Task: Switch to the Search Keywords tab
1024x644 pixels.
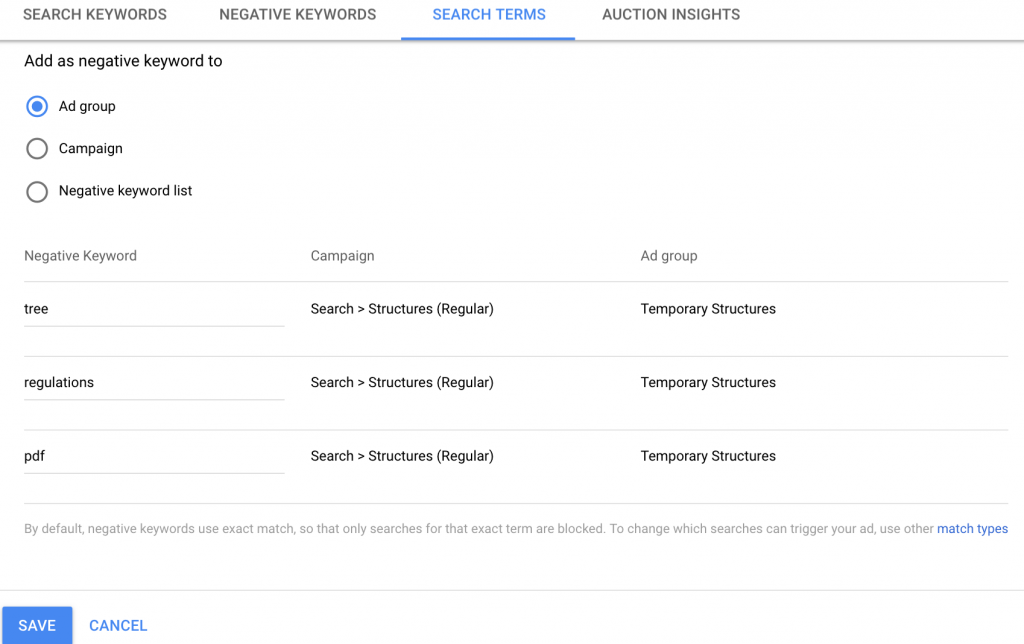Action: click(95, 14)
